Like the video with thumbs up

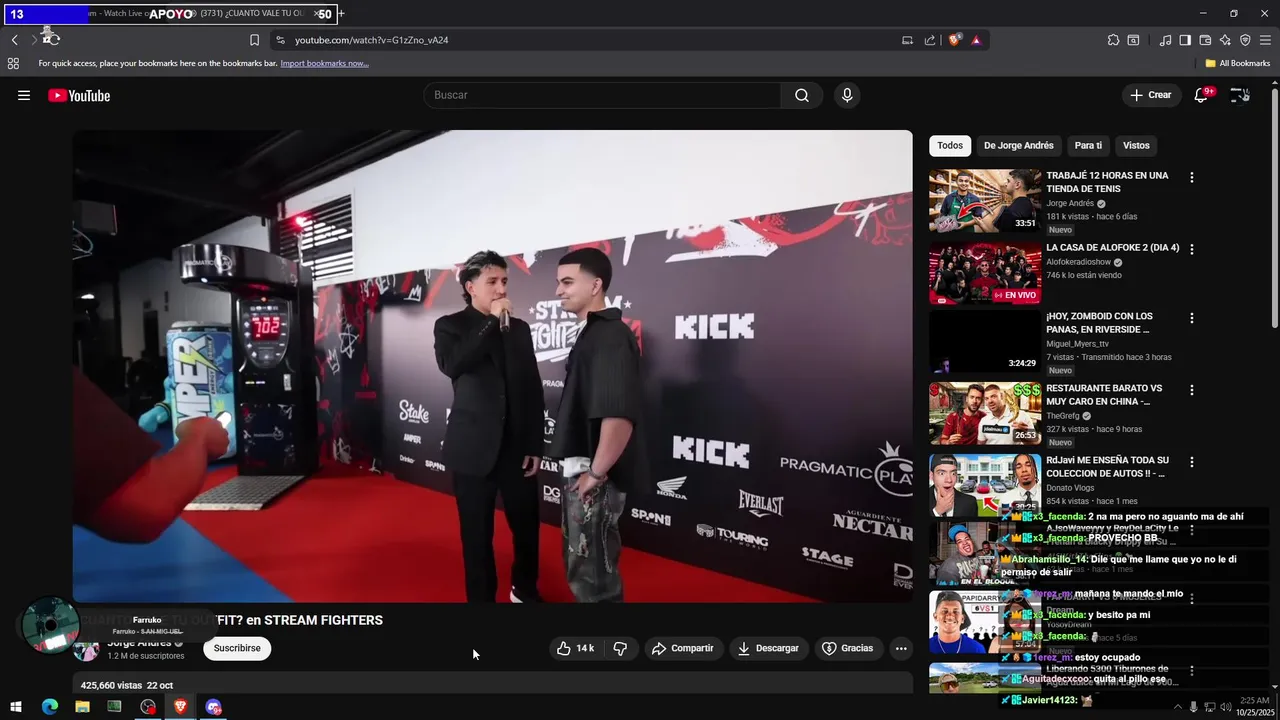tap(575, 648)
